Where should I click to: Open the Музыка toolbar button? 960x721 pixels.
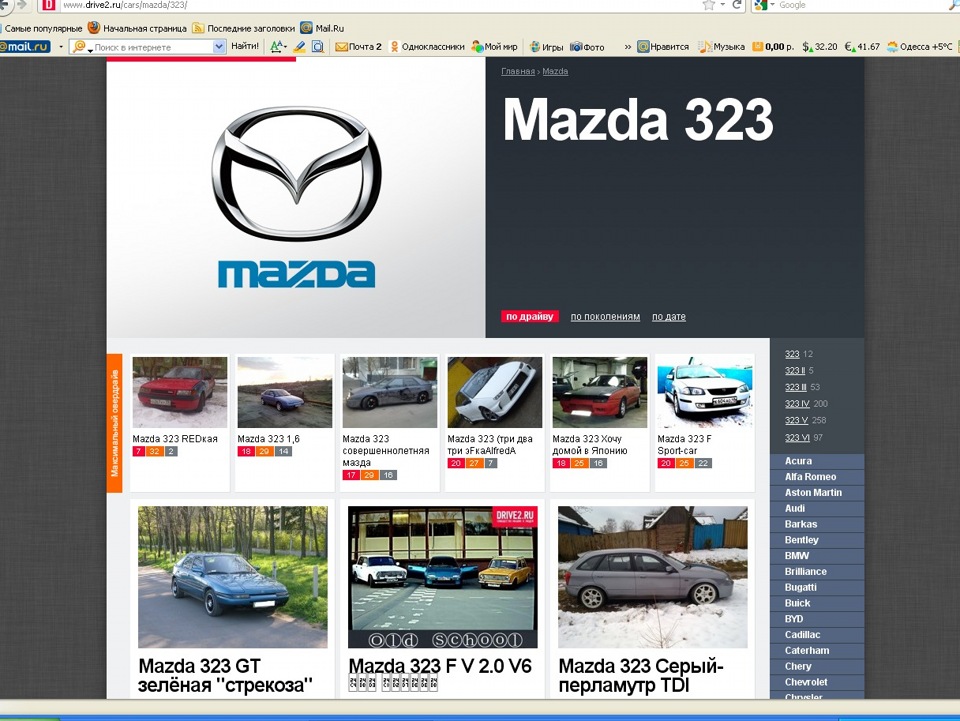pyautogui.click(x=722, y=47)
